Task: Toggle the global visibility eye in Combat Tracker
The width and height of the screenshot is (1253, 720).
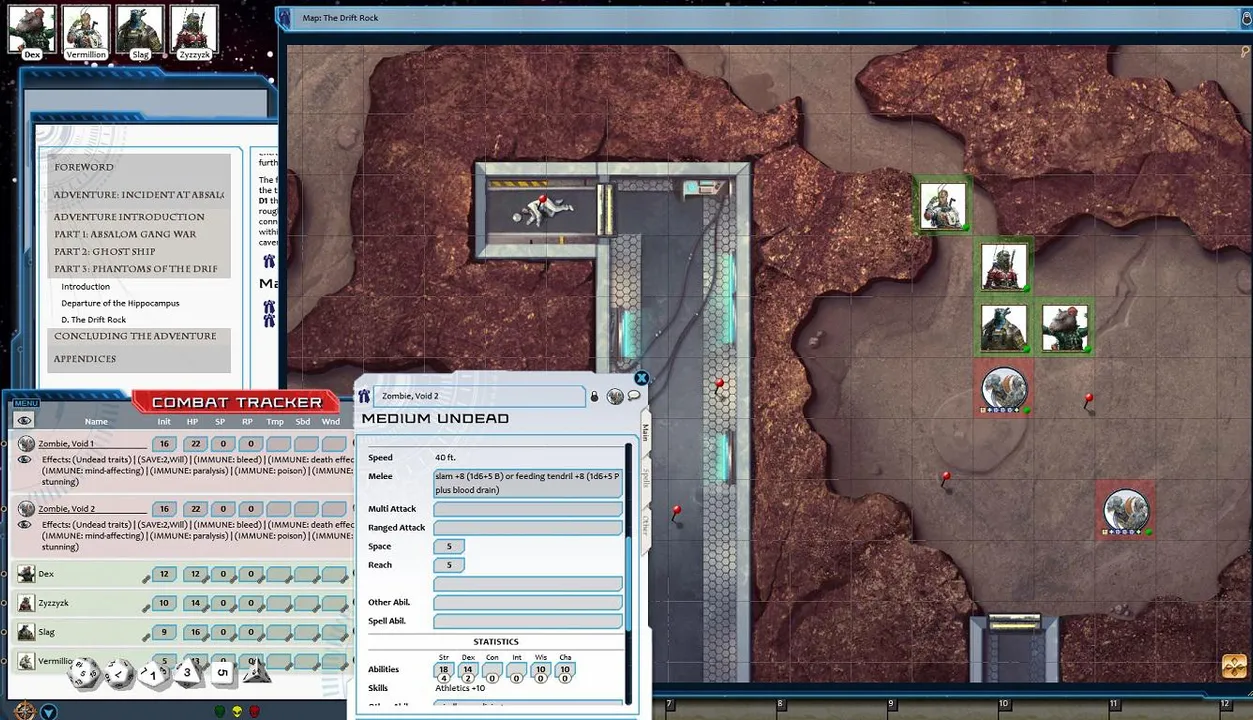Action: (24, 421)
